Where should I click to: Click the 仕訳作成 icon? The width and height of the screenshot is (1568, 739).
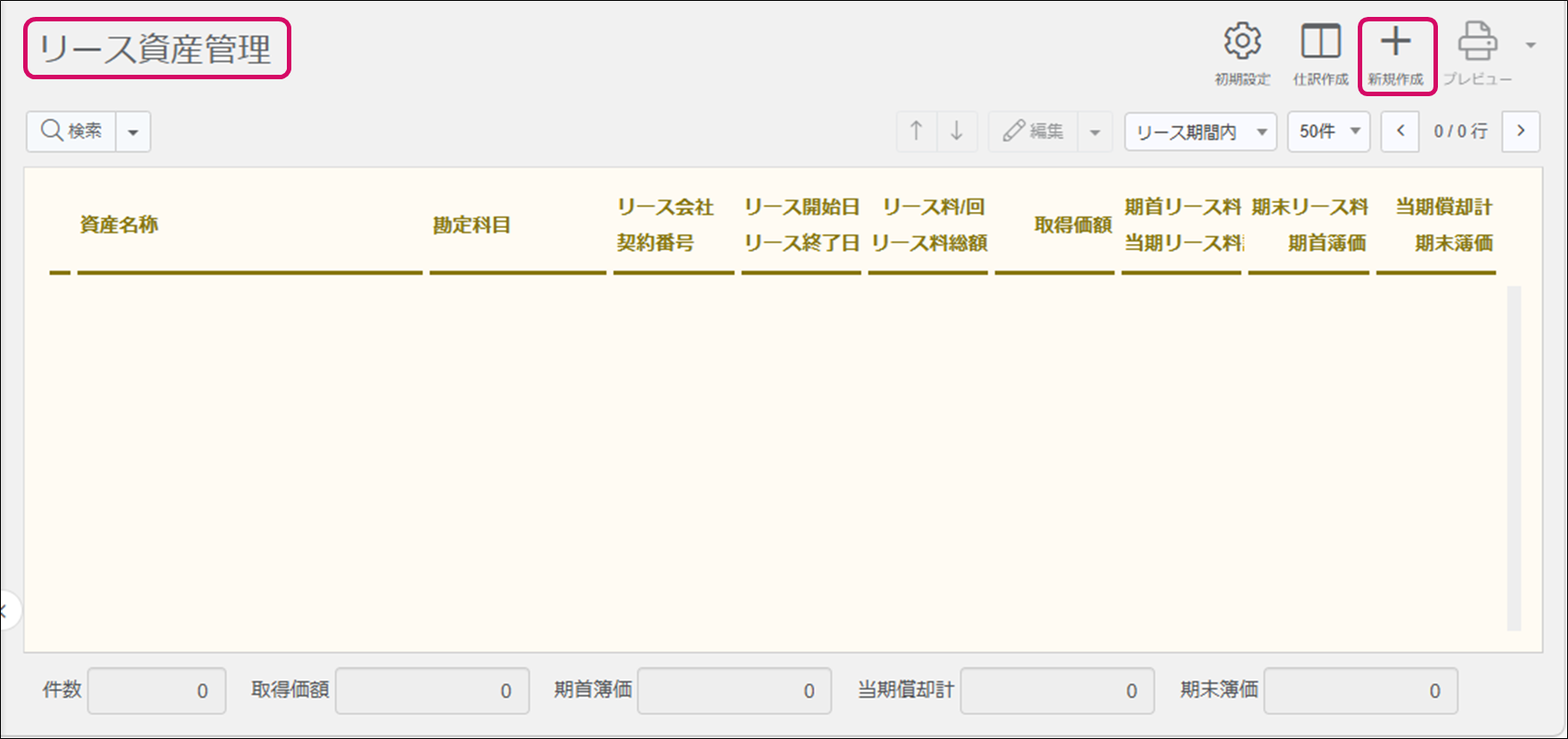(1320, 43)
